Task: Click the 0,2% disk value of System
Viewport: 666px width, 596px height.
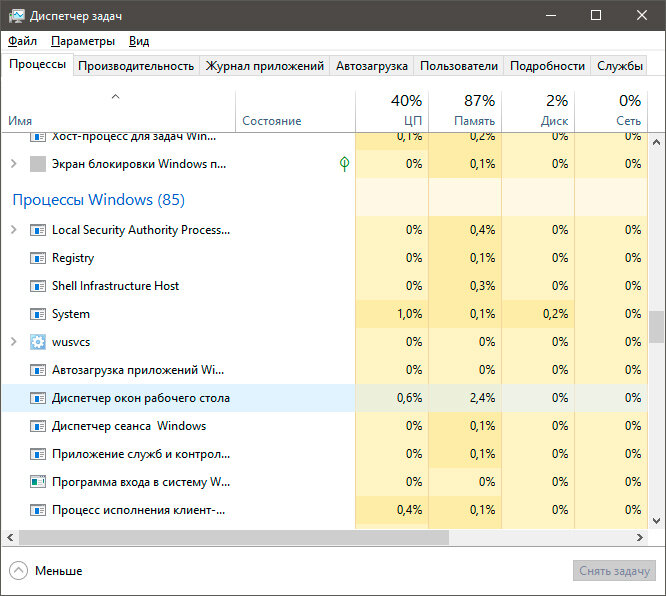Action: click(x=556, y=314)
